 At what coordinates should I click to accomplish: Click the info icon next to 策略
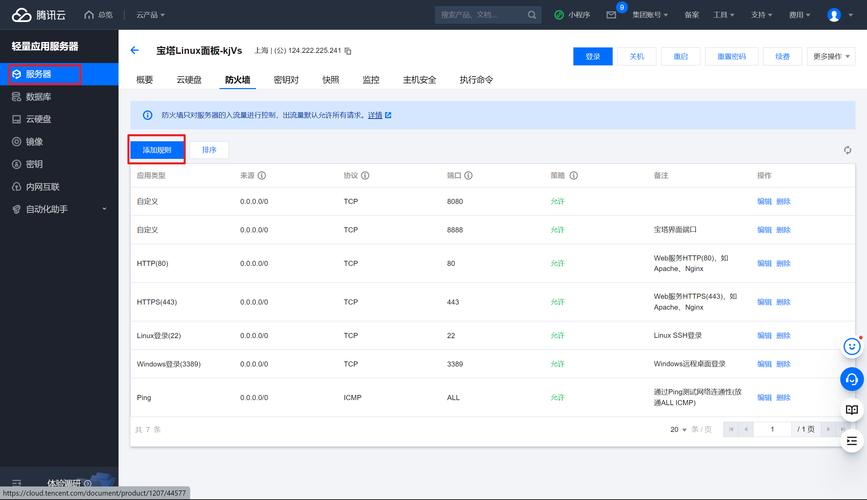(573, 175)
